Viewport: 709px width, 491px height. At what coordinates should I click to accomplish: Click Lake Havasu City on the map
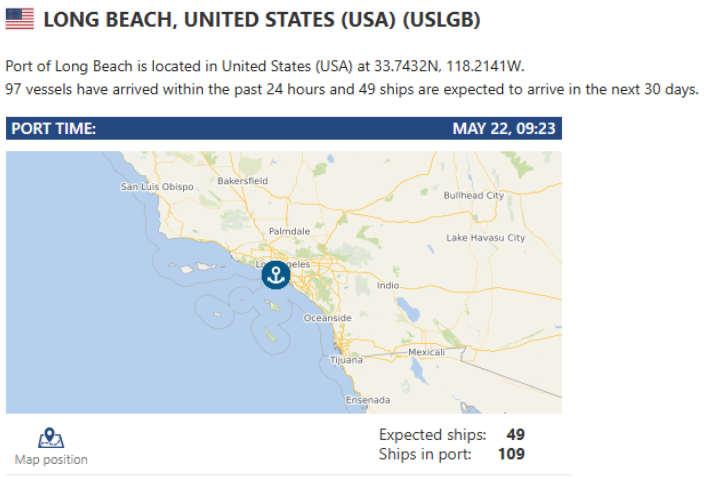[486, 238]
